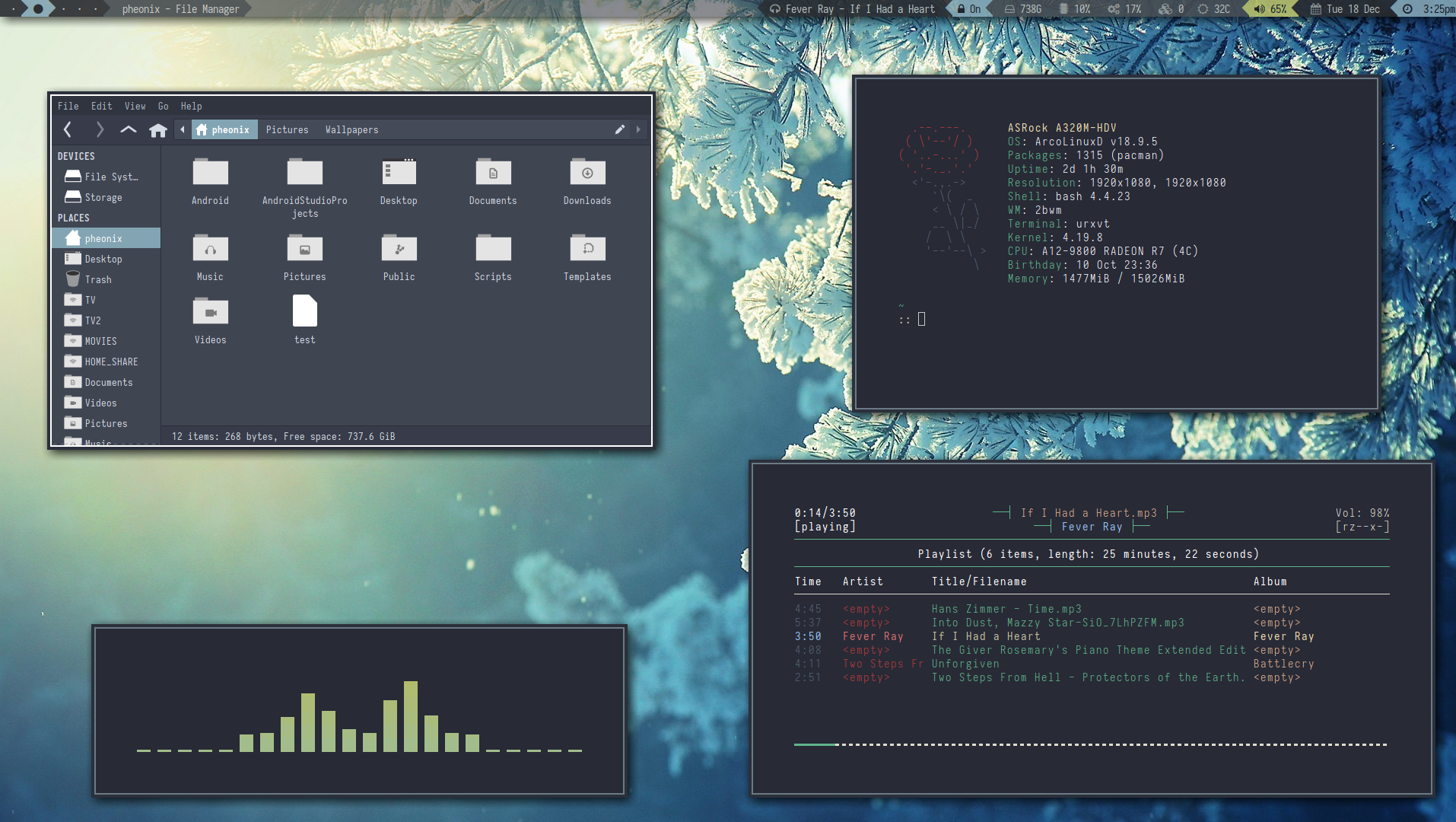1456x822 pixels.
Task: Click Vol: 98% indicator in music player
Action: [1362, 513]
